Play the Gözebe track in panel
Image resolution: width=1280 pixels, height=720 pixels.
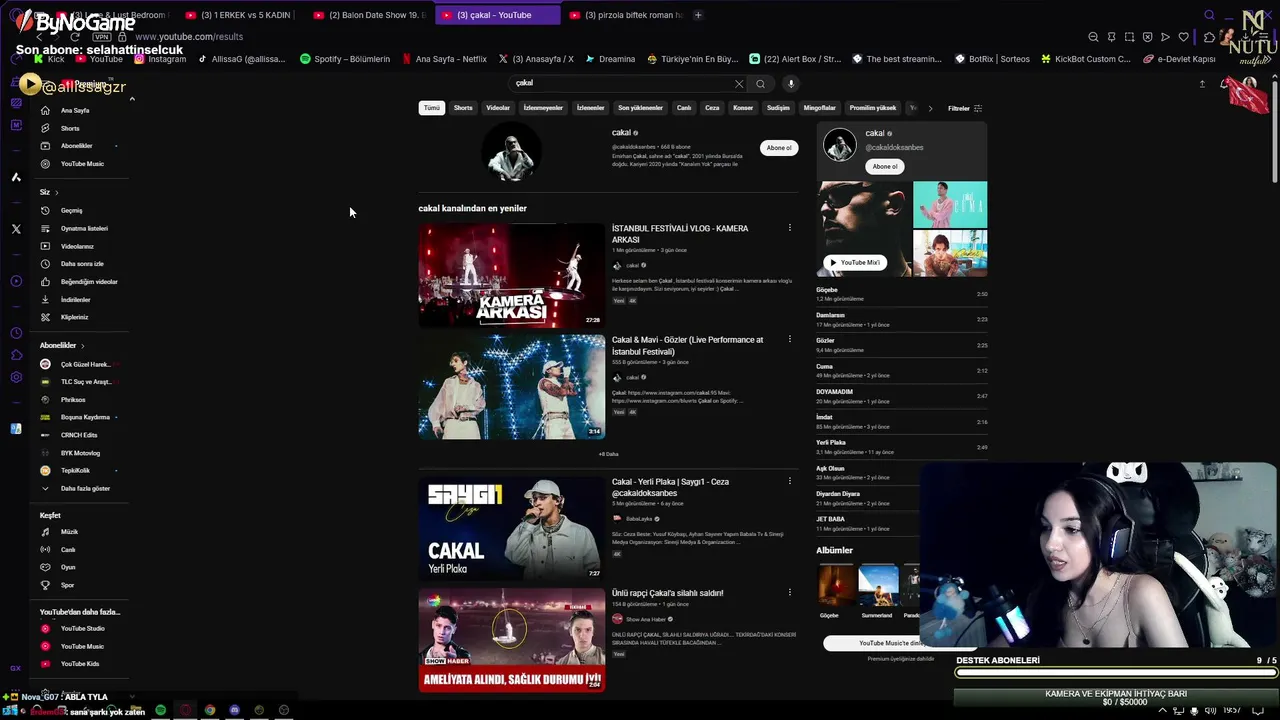click(x=901, y=294)
